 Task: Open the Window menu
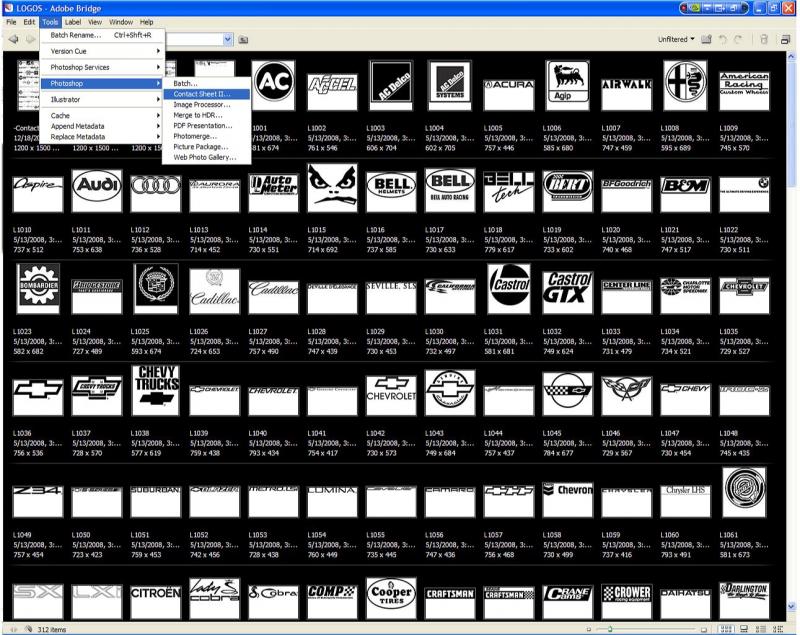point(121,22)
